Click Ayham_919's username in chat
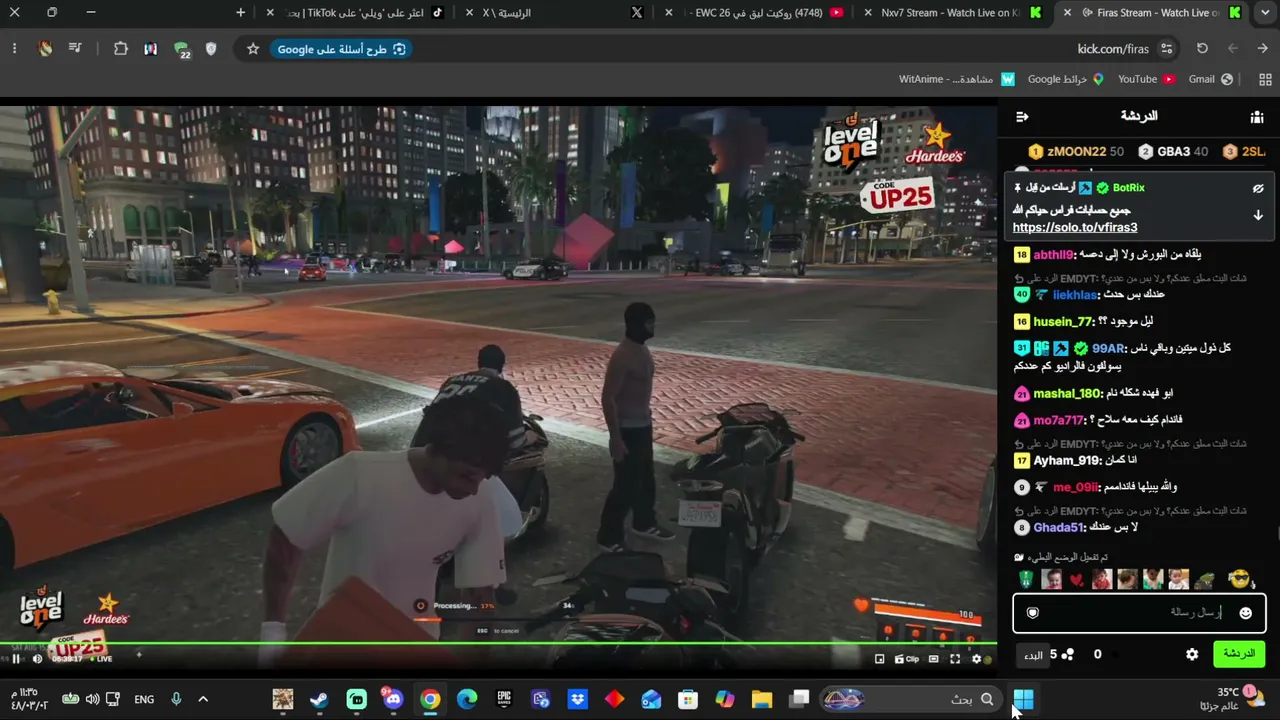Viewport: 1280px width, 720px height. [1067, 461]
